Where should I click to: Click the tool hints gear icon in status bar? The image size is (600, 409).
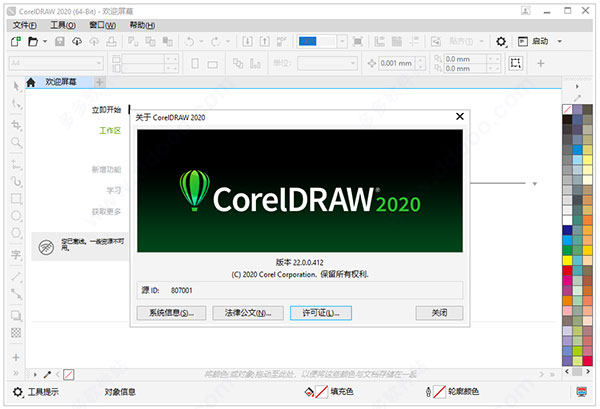(18, 392)
